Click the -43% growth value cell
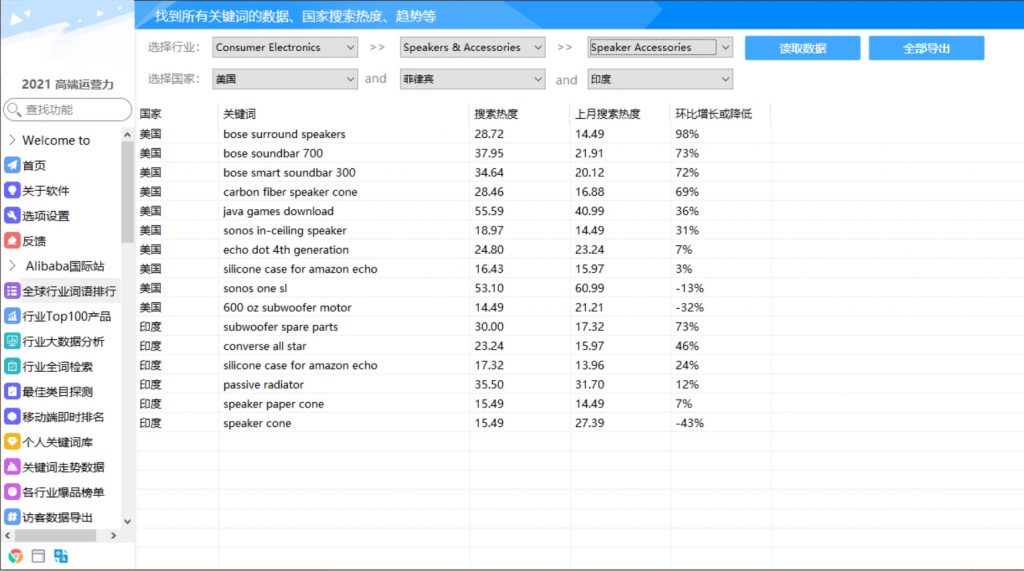 pos(690,423)
